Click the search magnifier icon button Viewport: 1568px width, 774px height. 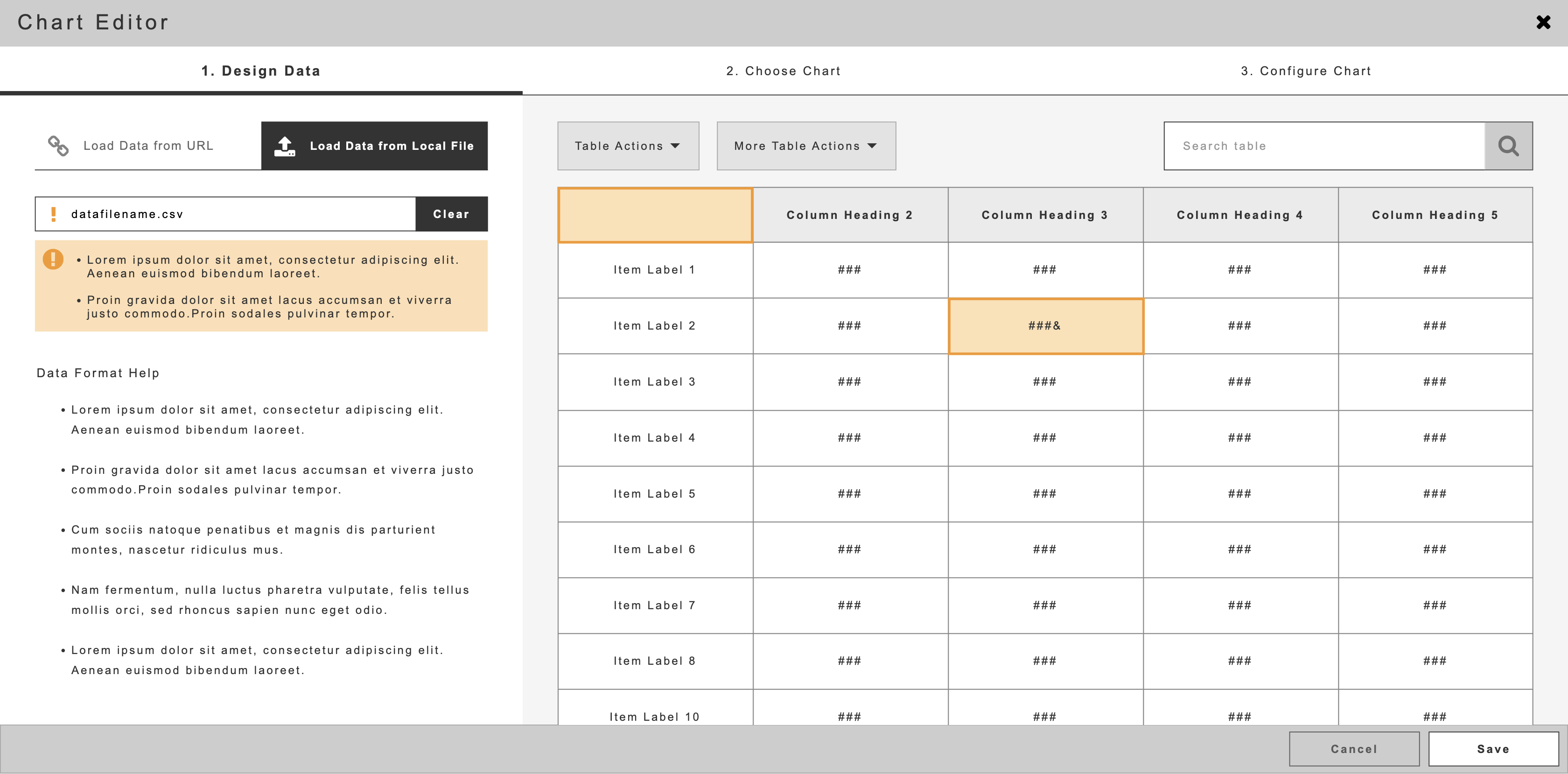click(1508, 146)
